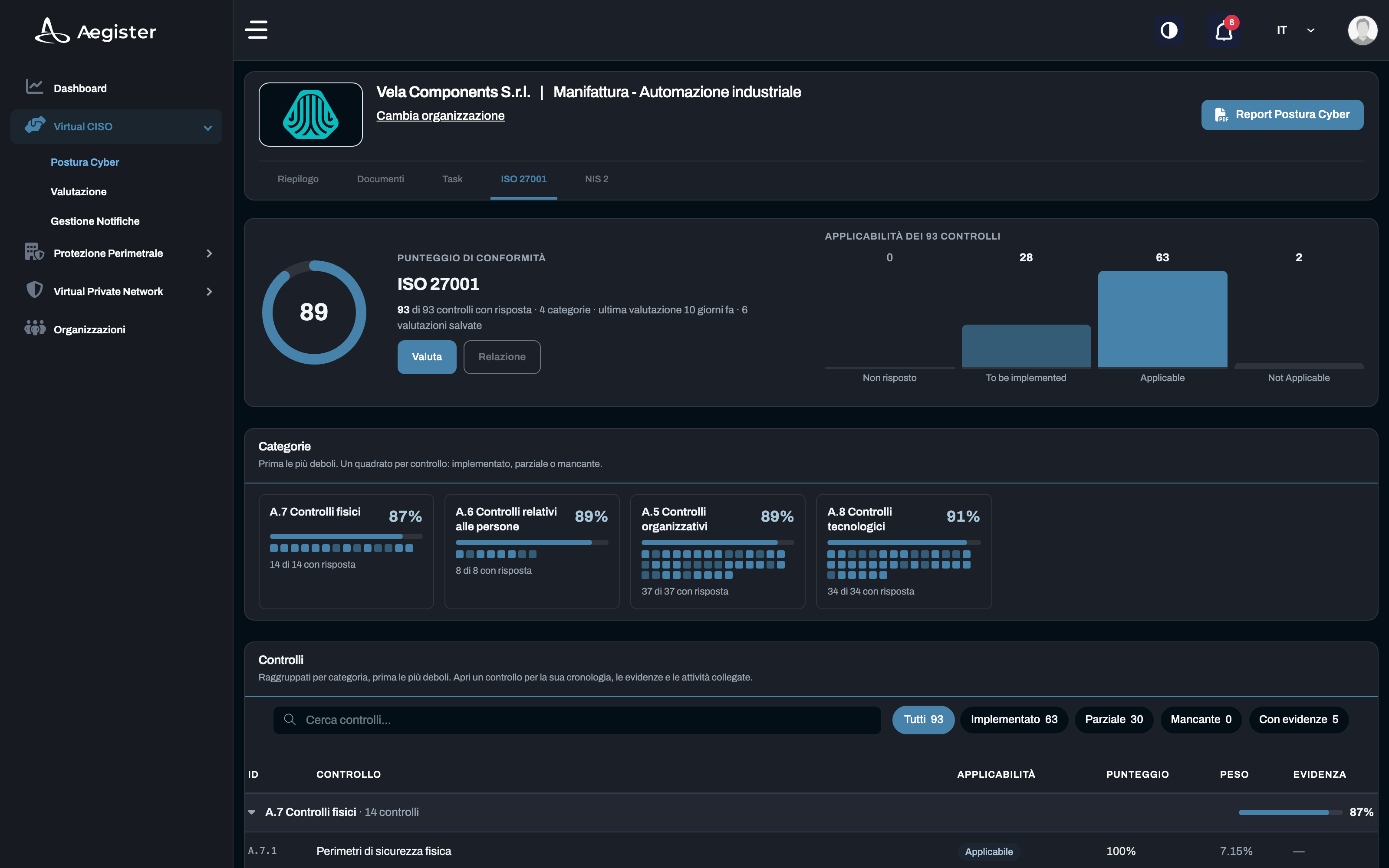This screenshot has height=868, width=1389.
Task: Click the Virtual CISO handshake icon
Action: click(35, 126)
